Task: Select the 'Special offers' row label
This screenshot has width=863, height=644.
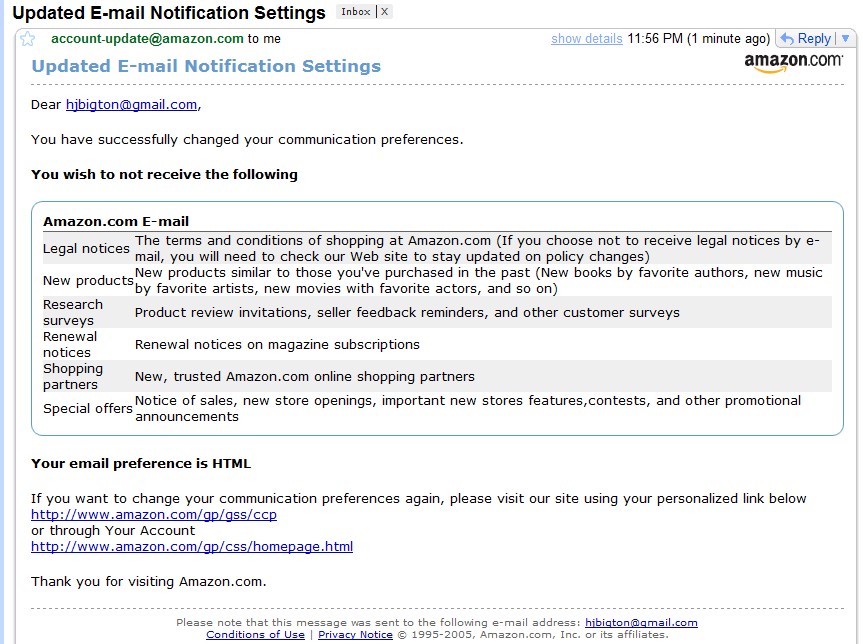Action: click(88, 408)
